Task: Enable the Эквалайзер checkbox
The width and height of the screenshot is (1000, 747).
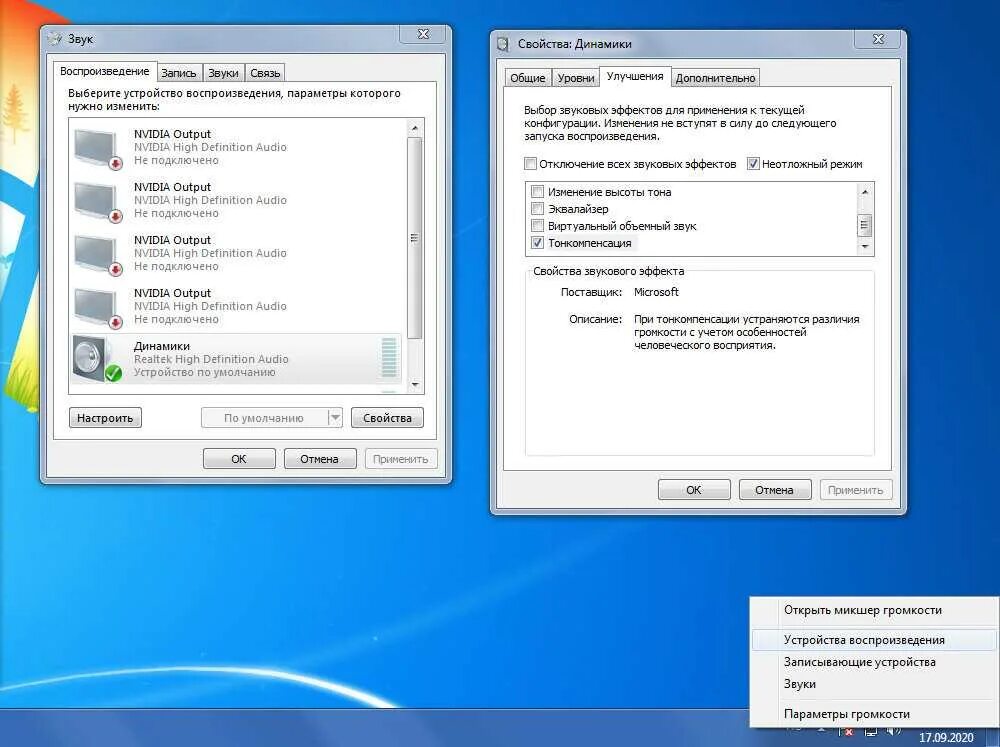Action: coord(538,209)
